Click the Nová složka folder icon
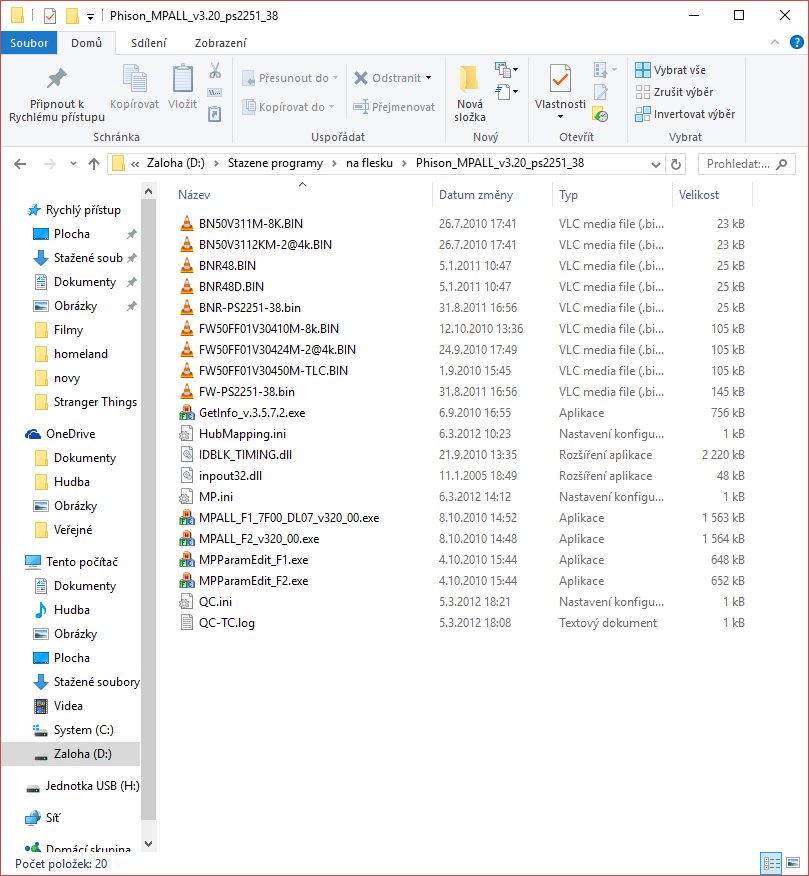809x876 pixels. 469,78
